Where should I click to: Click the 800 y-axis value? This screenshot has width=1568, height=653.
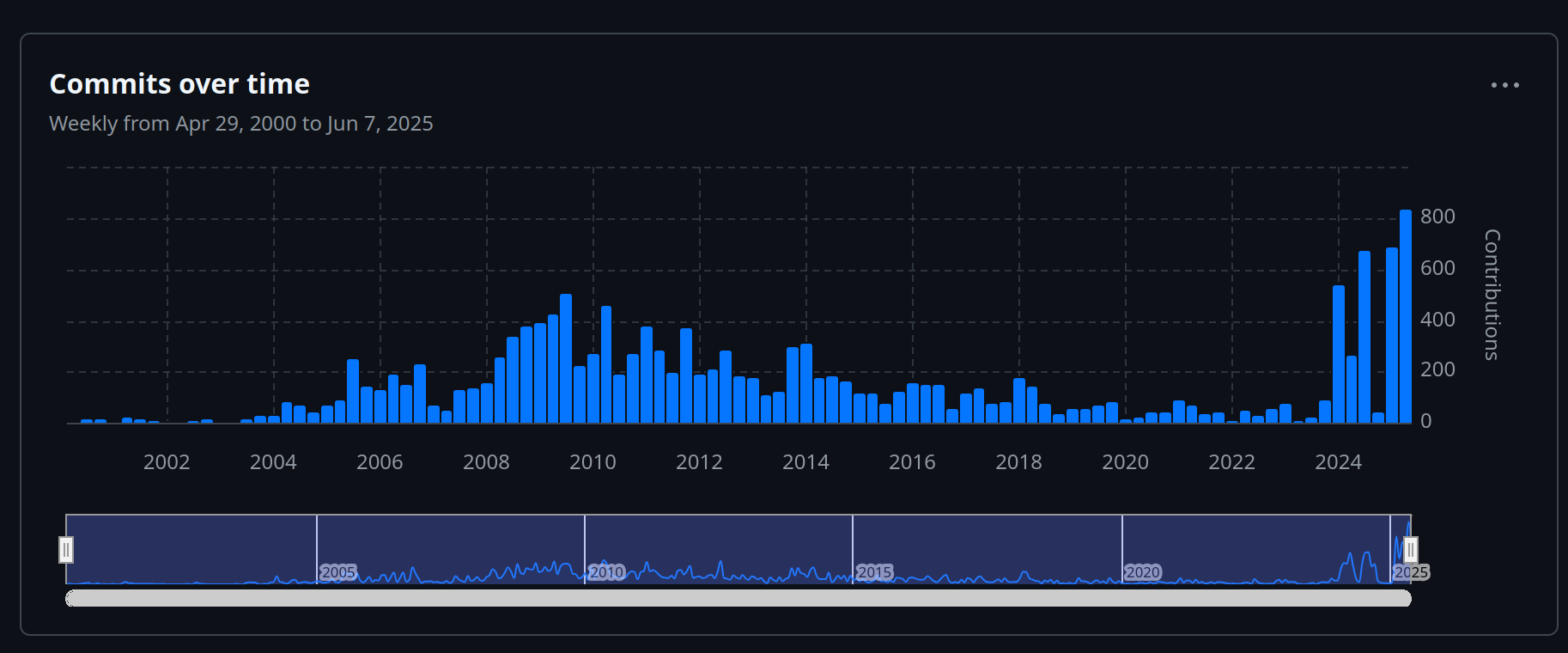[x=1437, y=217]
